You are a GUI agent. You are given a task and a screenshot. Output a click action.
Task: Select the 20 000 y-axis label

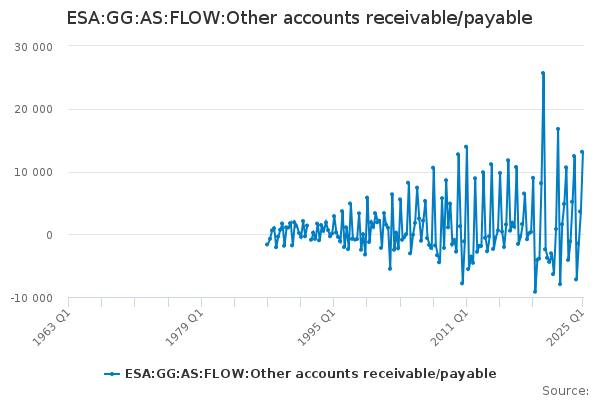click(x=33, y=109)
